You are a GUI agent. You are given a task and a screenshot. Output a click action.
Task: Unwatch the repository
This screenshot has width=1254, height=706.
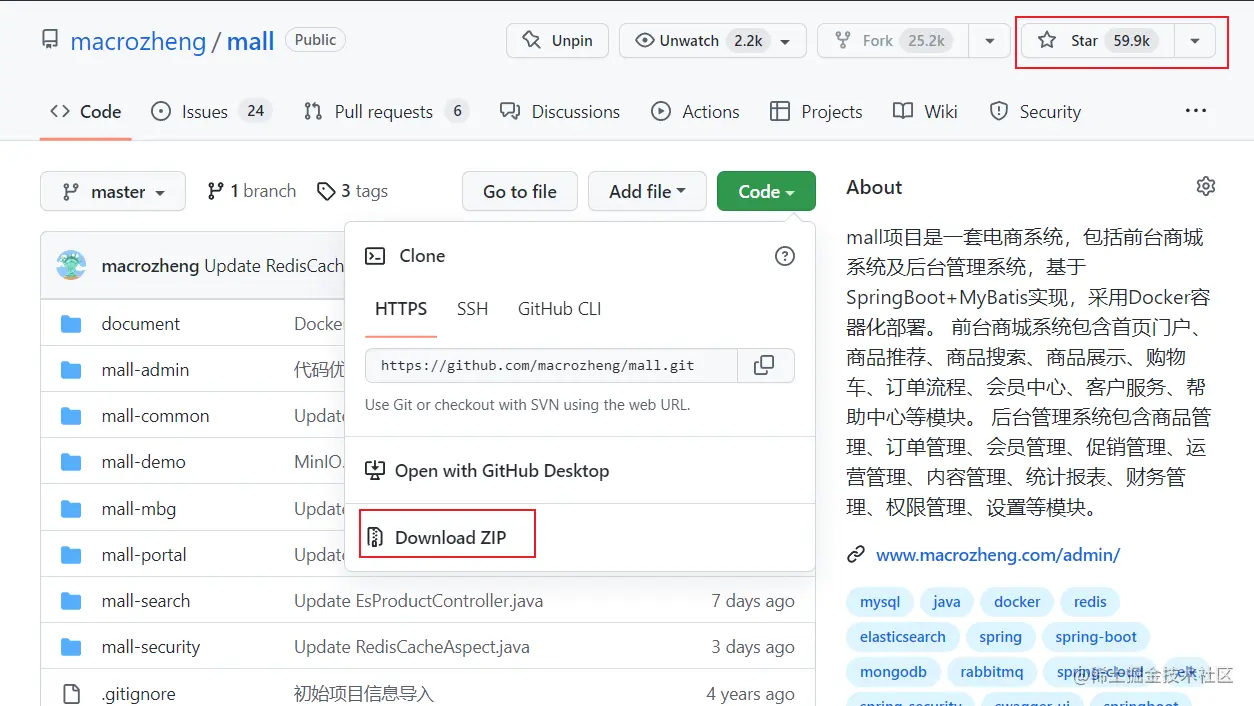point(715,41)
